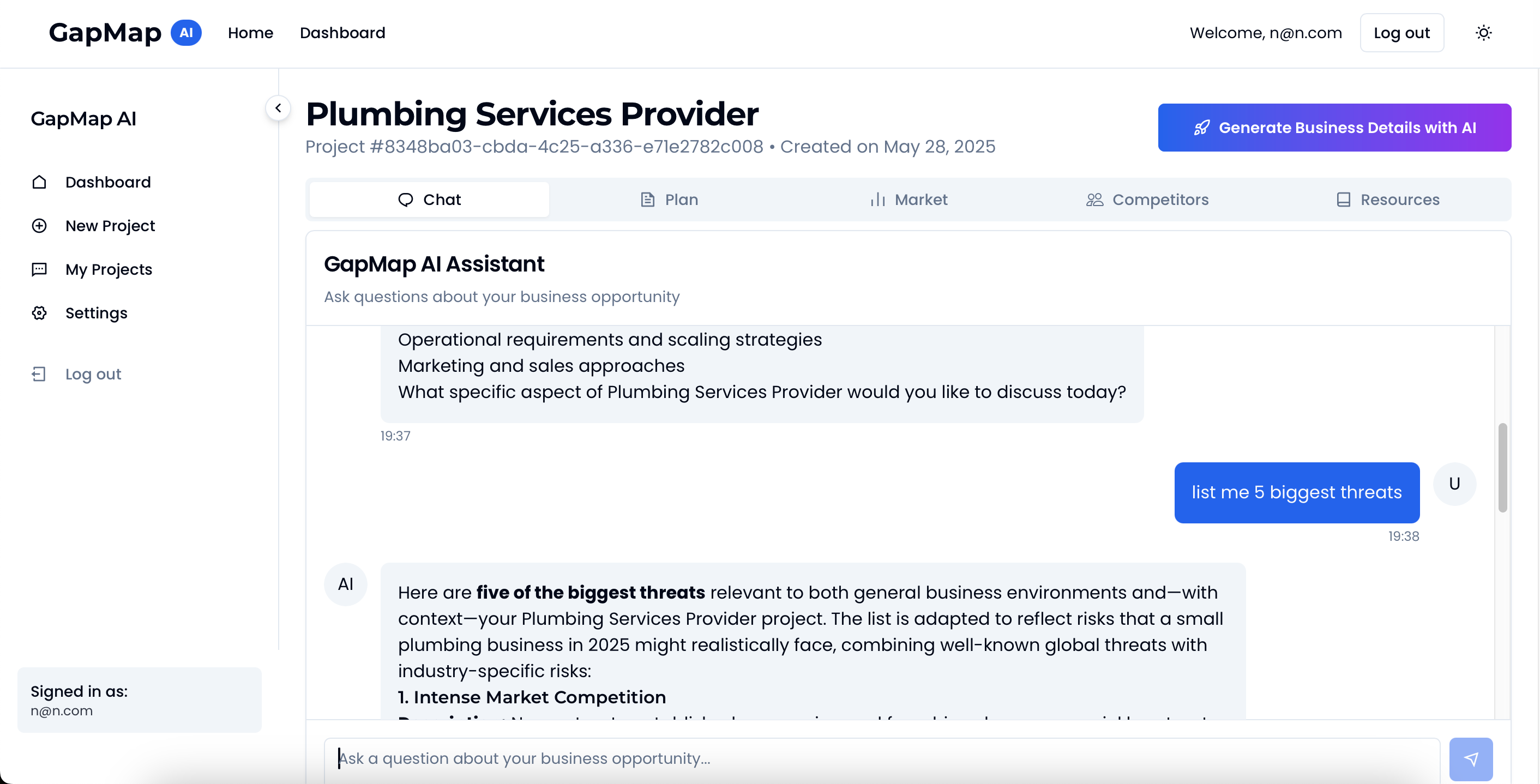Viewport: 1540px width, 784px height.
Task: Toggle the light/dark theme sun icon
Action: [x=1483, y=33]
